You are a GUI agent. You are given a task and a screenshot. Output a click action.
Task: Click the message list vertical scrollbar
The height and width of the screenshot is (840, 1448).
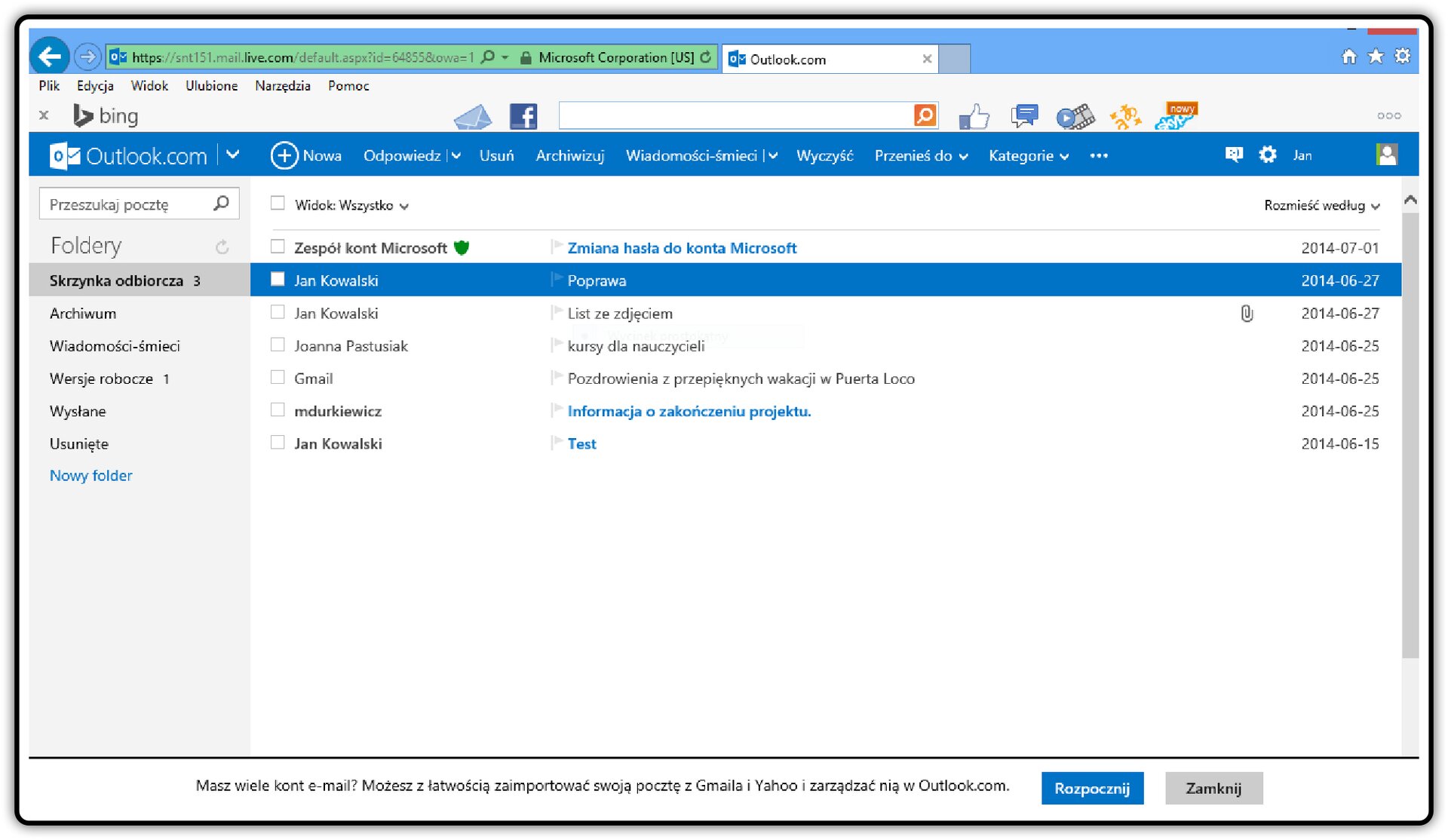1410,435
